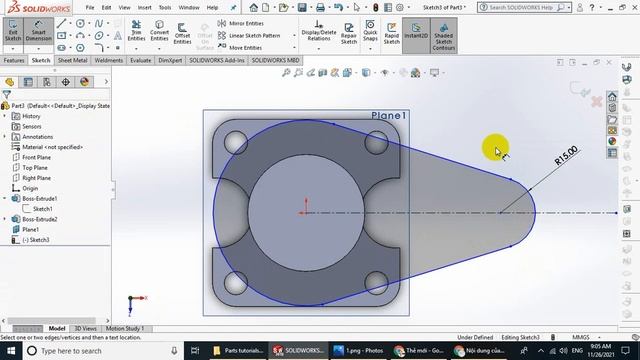Click Mirror Entities in the ribbon
640x360 pixels.
(241, 23)
